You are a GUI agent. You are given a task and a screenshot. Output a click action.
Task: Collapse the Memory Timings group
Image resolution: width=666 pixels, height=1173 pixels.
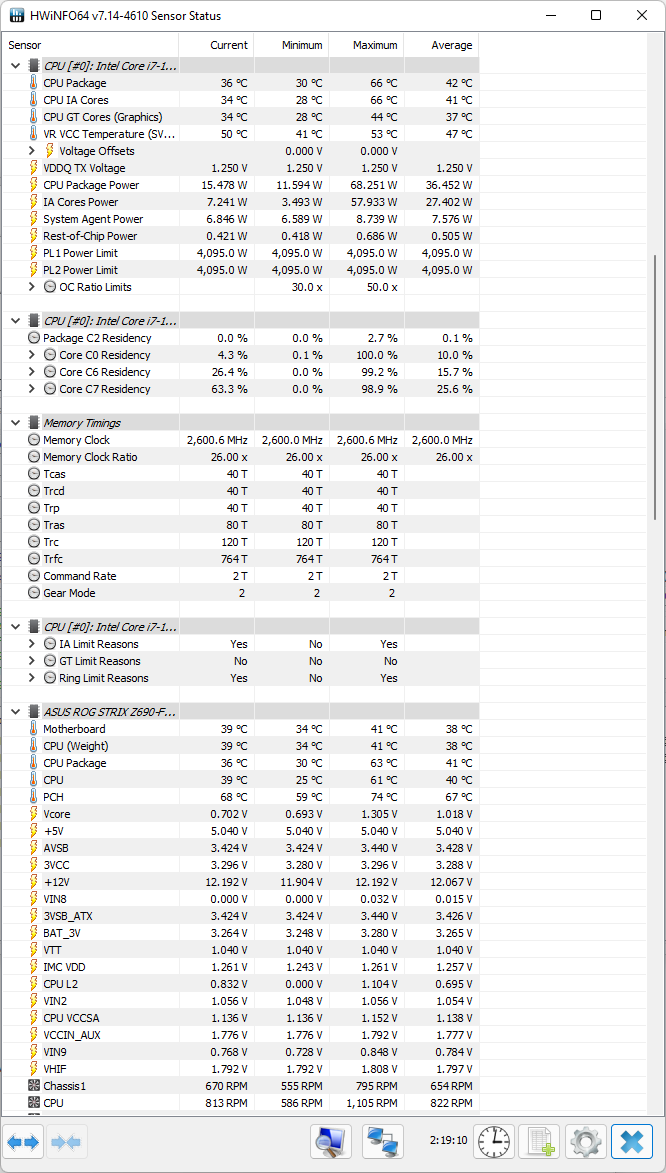pos(15,423)
